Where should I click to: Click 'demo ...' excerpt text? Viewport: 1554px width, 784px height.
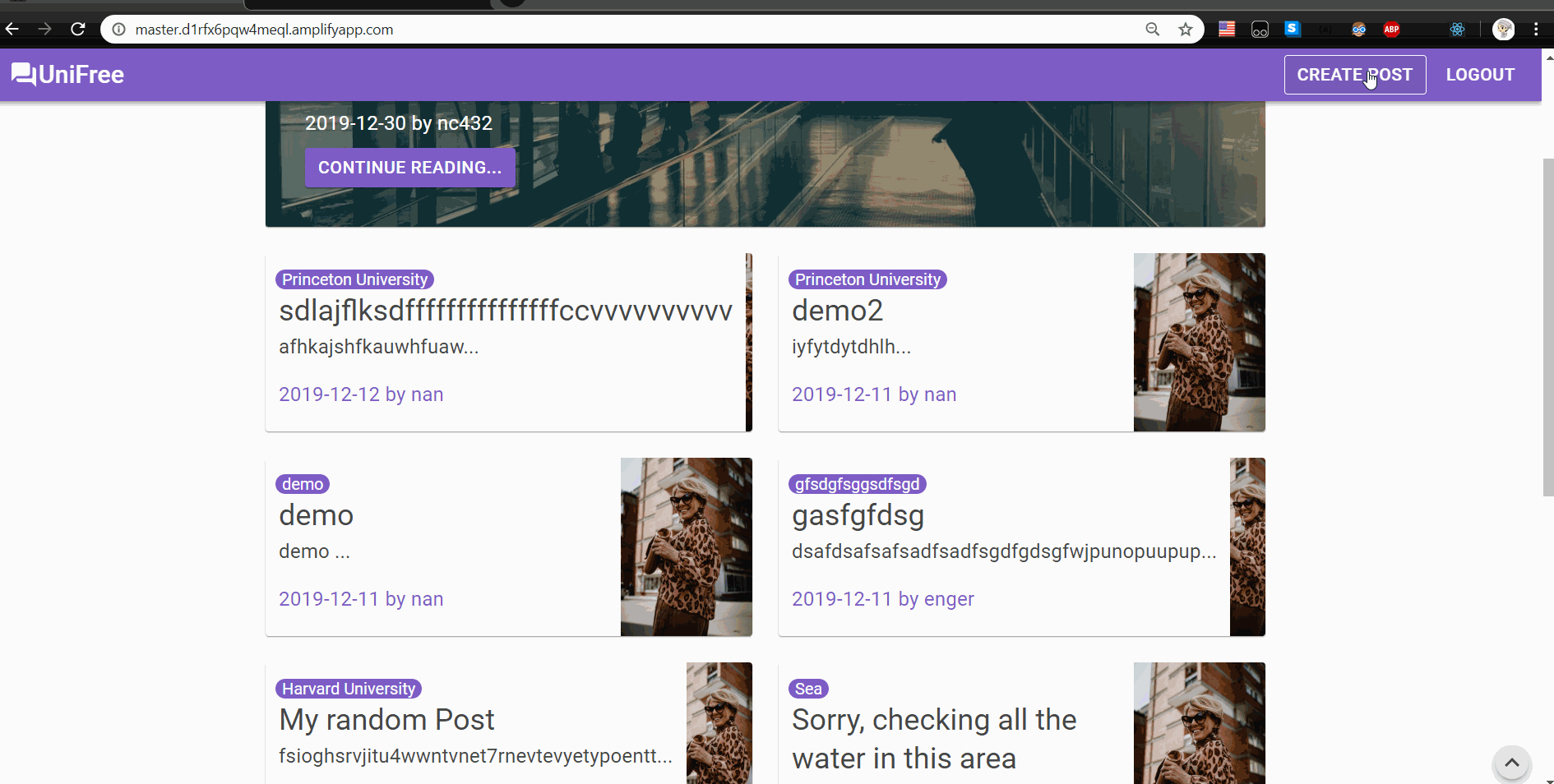pyautogui.click(x=314, y=551)
